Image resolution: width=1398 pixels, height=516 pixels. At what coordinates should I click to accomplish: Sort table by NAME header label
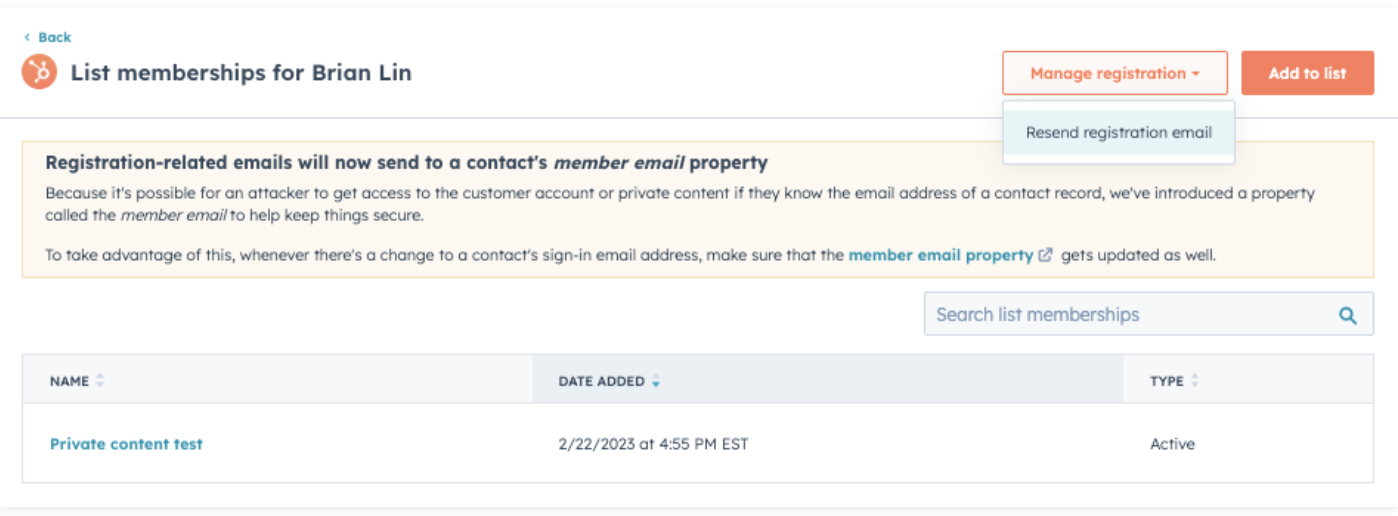(x=69, y=381)
